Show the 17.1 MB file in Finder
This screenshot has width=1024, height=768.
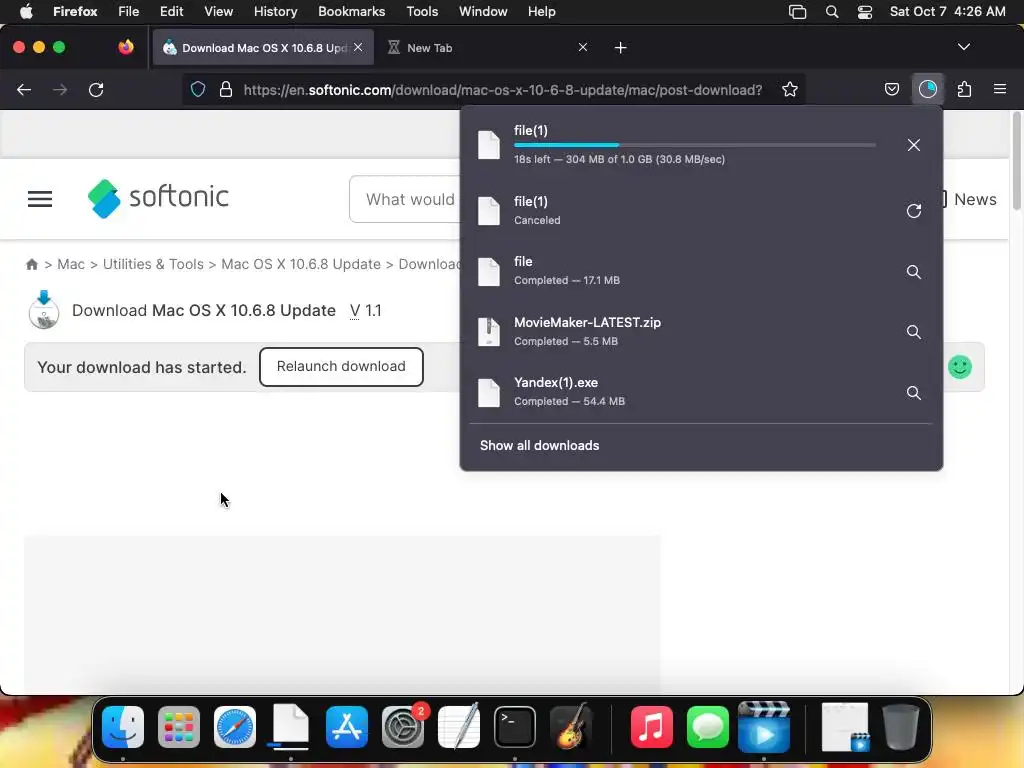point(914,272)
